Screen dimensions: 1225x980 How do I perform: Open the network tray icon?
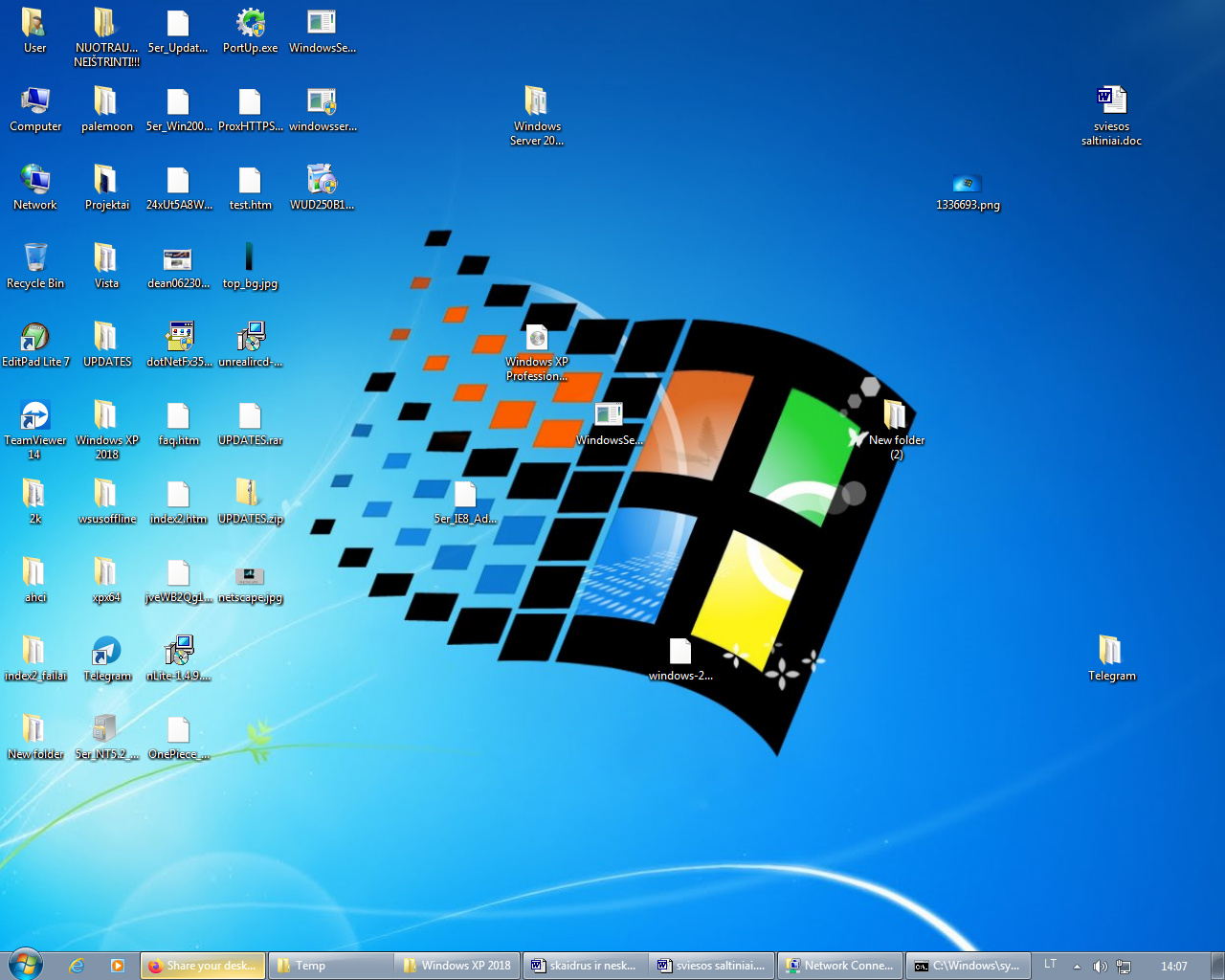tap(1124, 966)
